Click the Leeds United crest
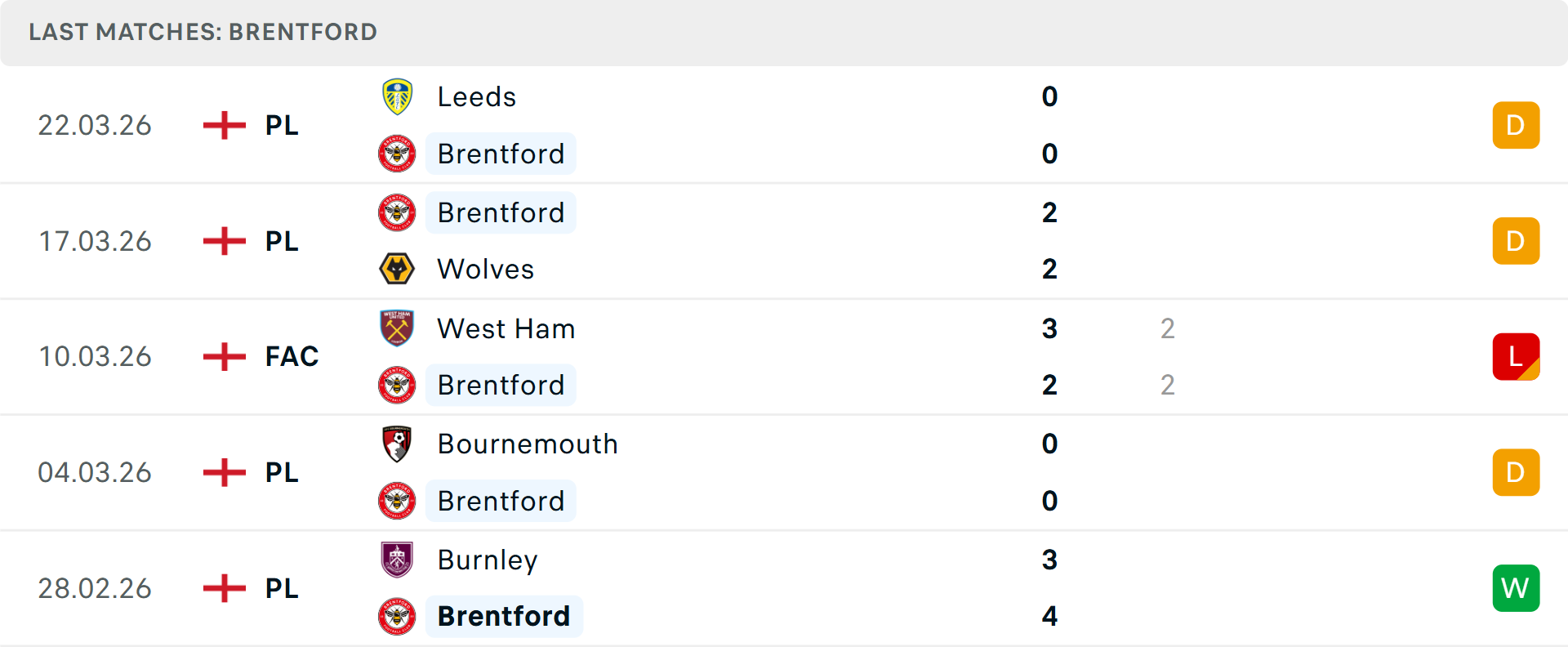This screenshot has height=647, width=1568. click(398, 96)
